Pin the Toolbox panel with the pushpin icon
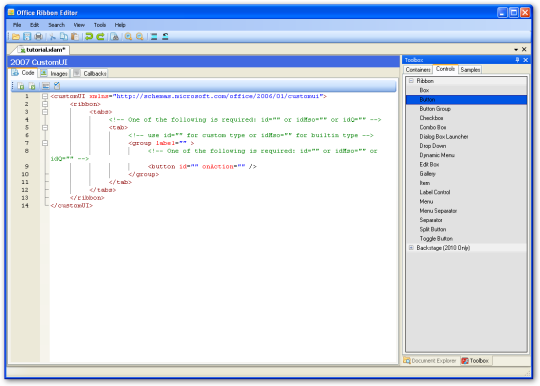 coord(517,60)
